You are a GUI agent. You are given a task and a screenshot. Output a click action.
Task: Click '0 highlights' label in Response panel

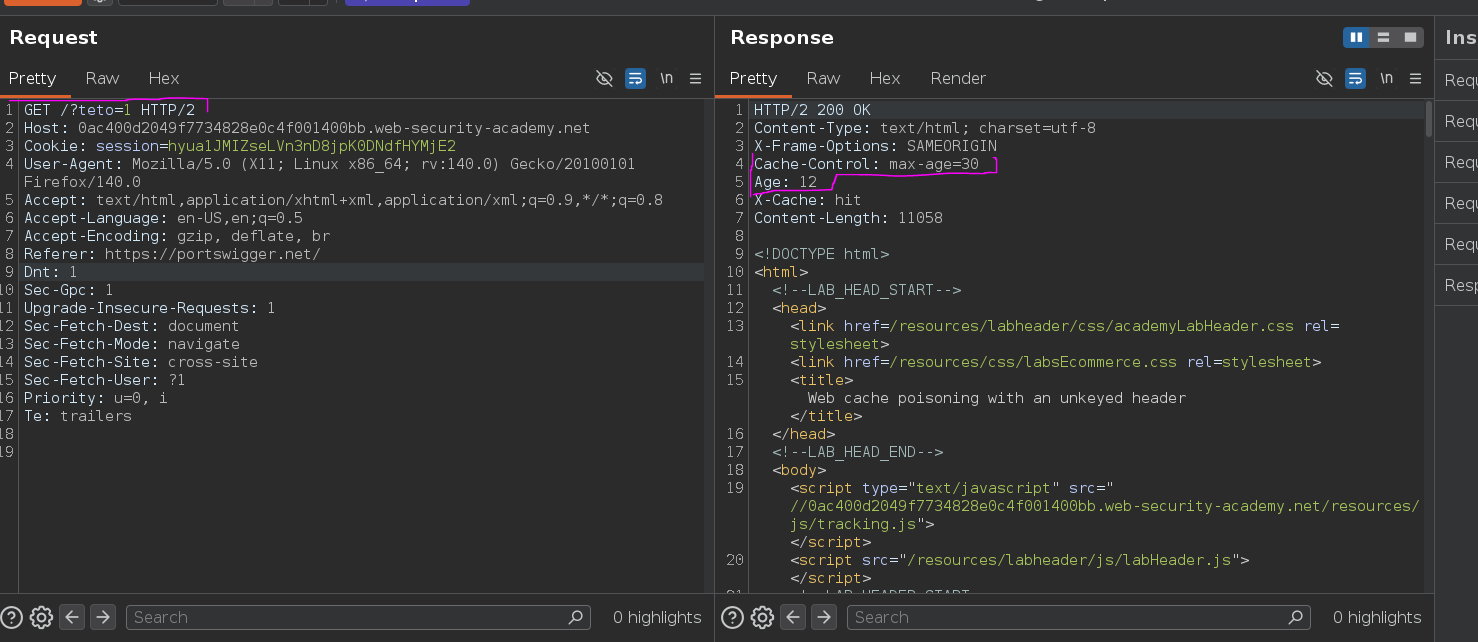point(1377,617)
